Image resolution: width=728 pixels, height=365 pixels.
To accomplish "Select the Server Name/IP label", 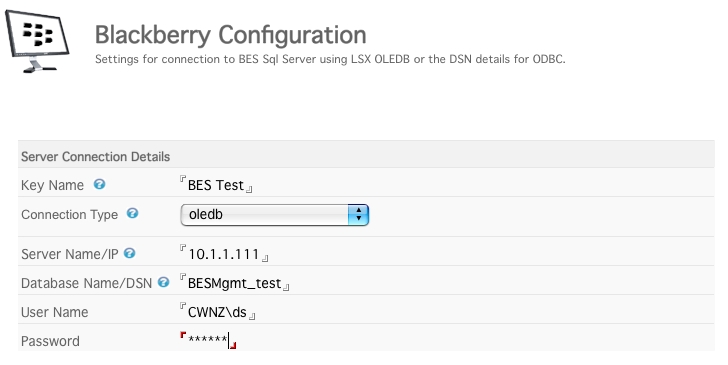I will [70, 254].
